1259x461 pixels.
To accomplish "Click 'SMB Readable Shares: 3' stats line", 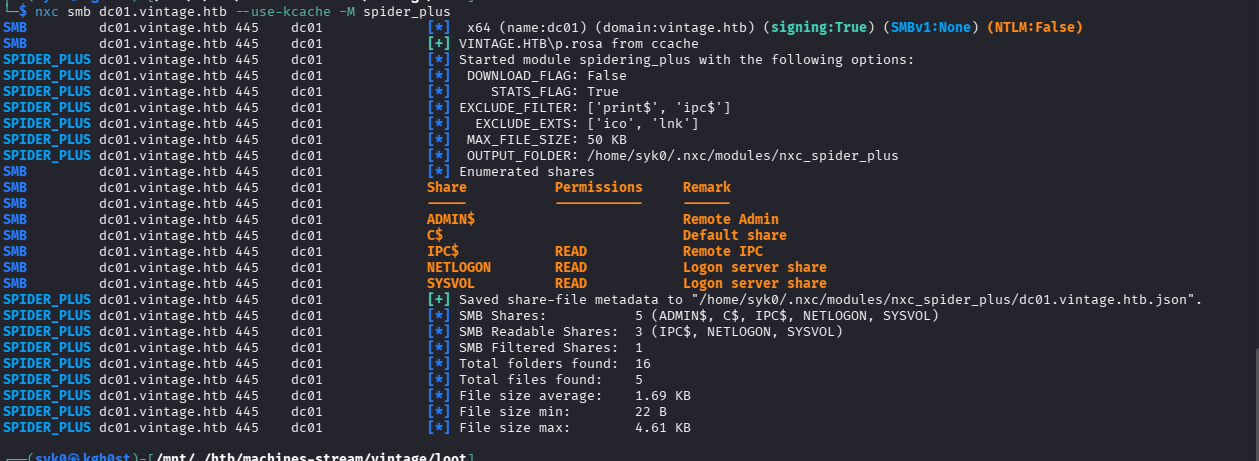I will 651,331.
